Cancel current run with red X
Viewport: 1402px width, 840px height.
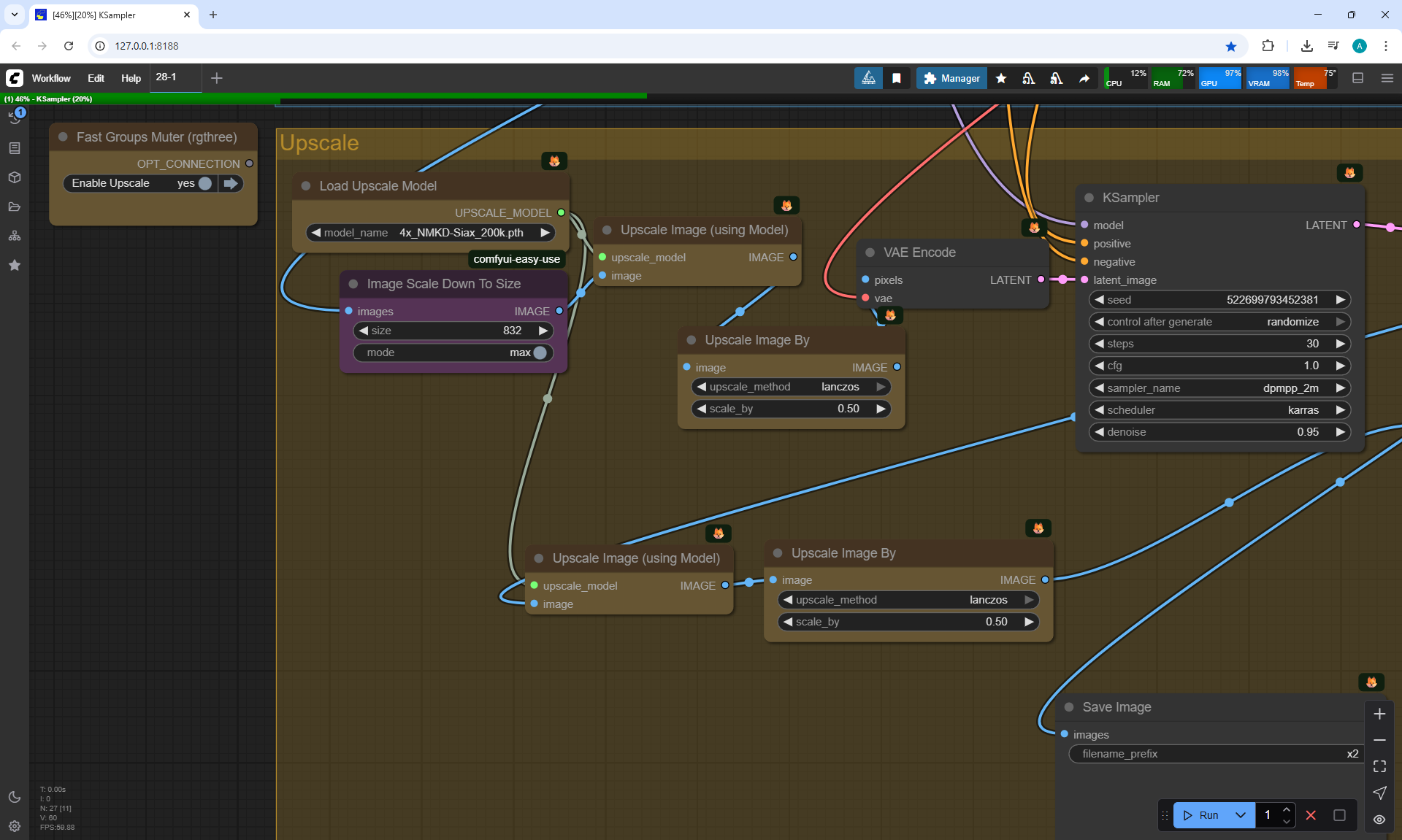(x=1311, y=815)
